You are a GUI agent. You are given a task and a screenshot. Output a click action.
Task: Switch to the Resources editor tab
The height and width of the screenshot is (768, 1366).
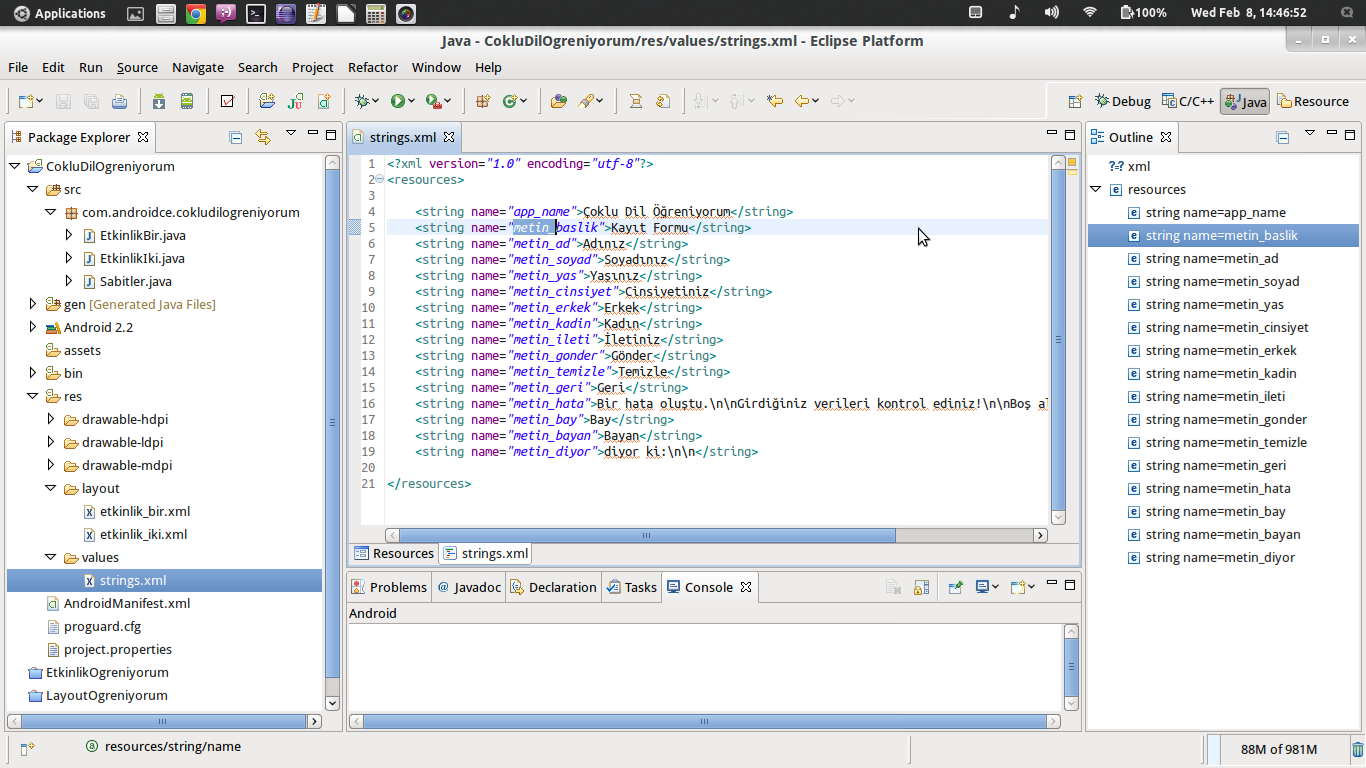[x=394, y=553]
